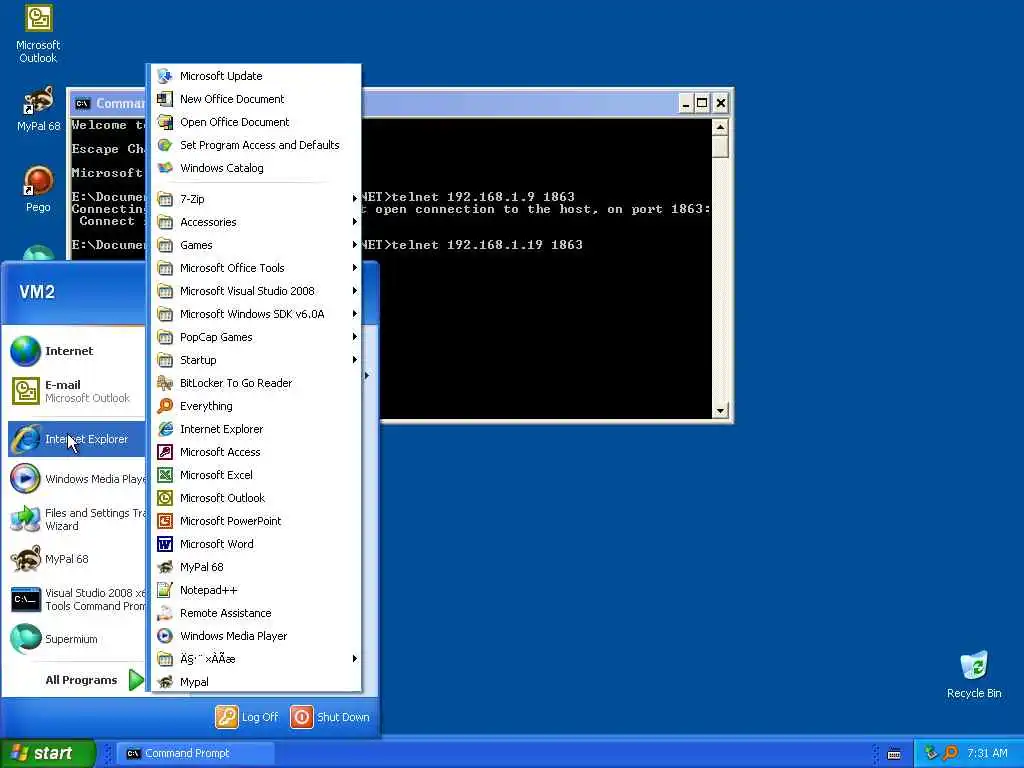The image size is (1024, 768).
Task: Expand Microsoft Visual Studio 2008 submenu
Action: point(256,291)
